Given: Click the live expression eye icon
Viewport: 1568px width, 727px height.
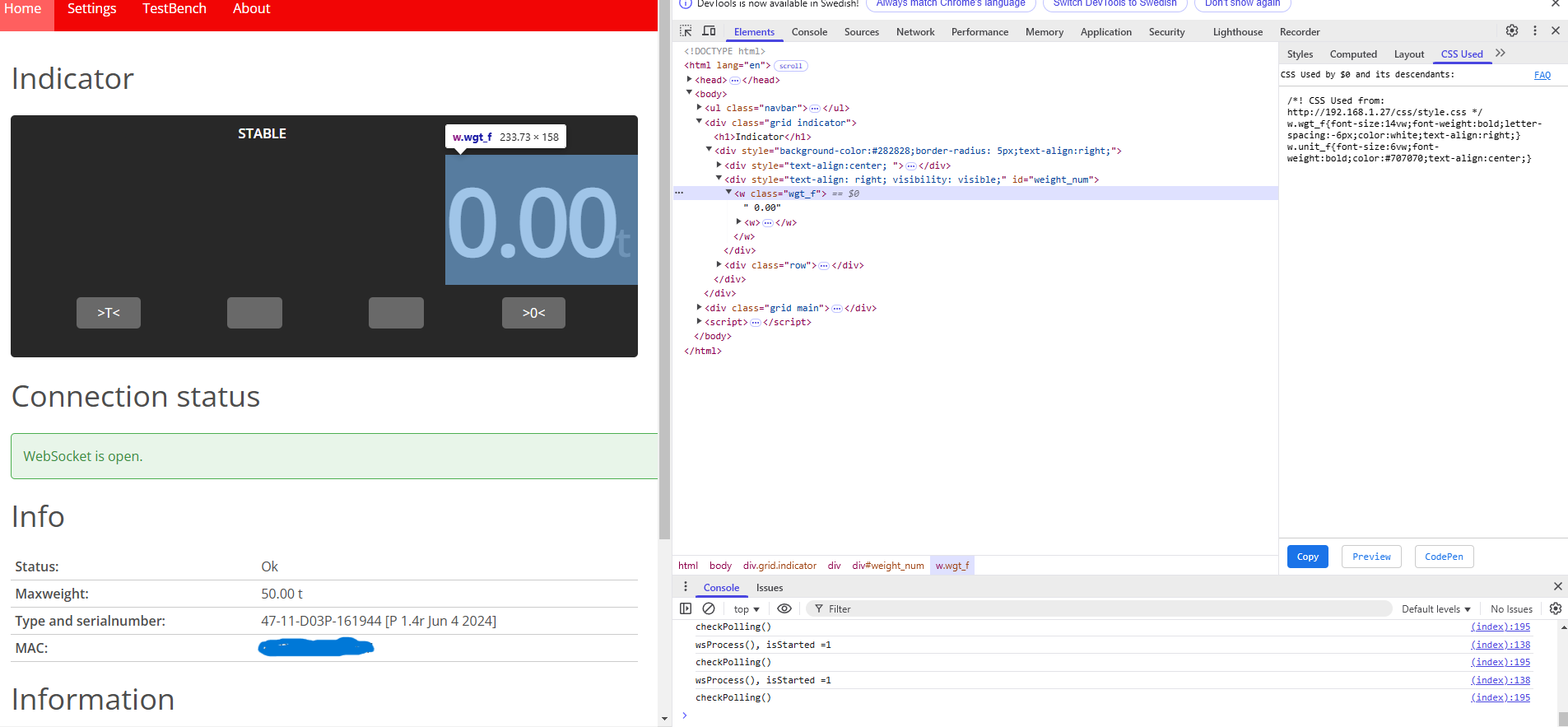Looking at the screenshot, I should [784, 608].
